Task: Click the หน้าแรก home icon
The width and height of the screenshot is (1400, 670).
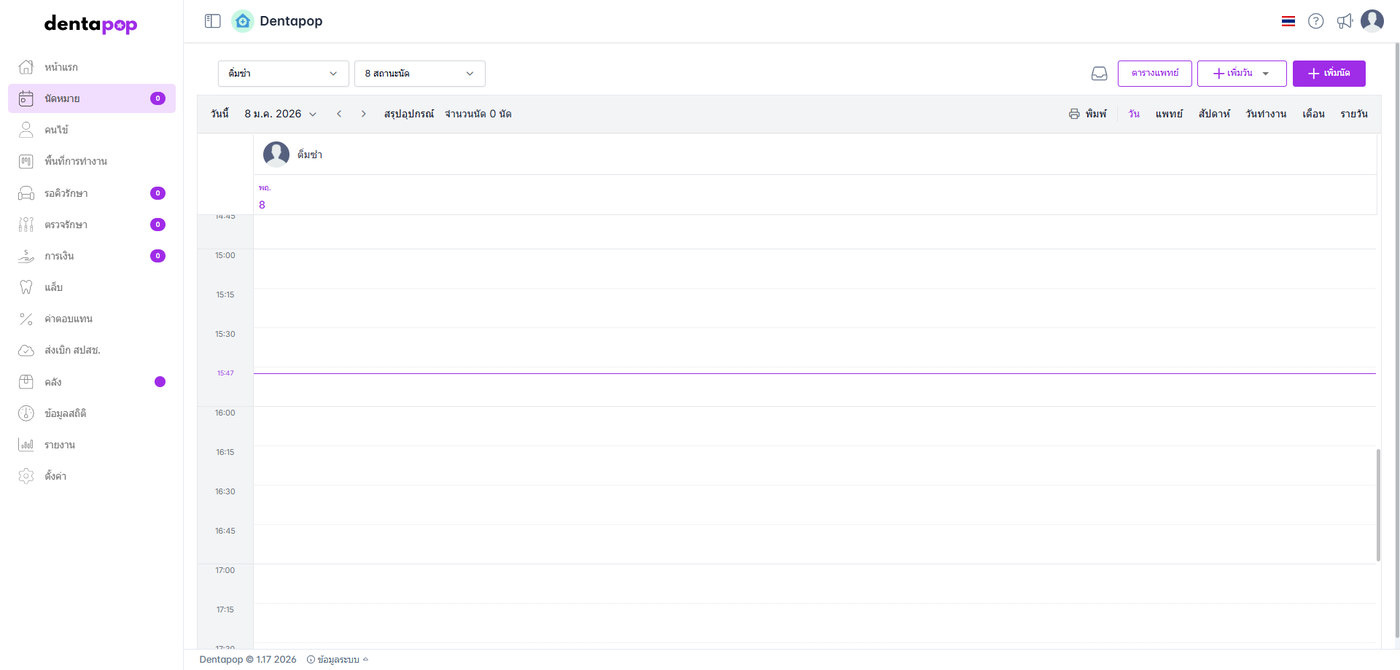Action: (x=26, y=67)
